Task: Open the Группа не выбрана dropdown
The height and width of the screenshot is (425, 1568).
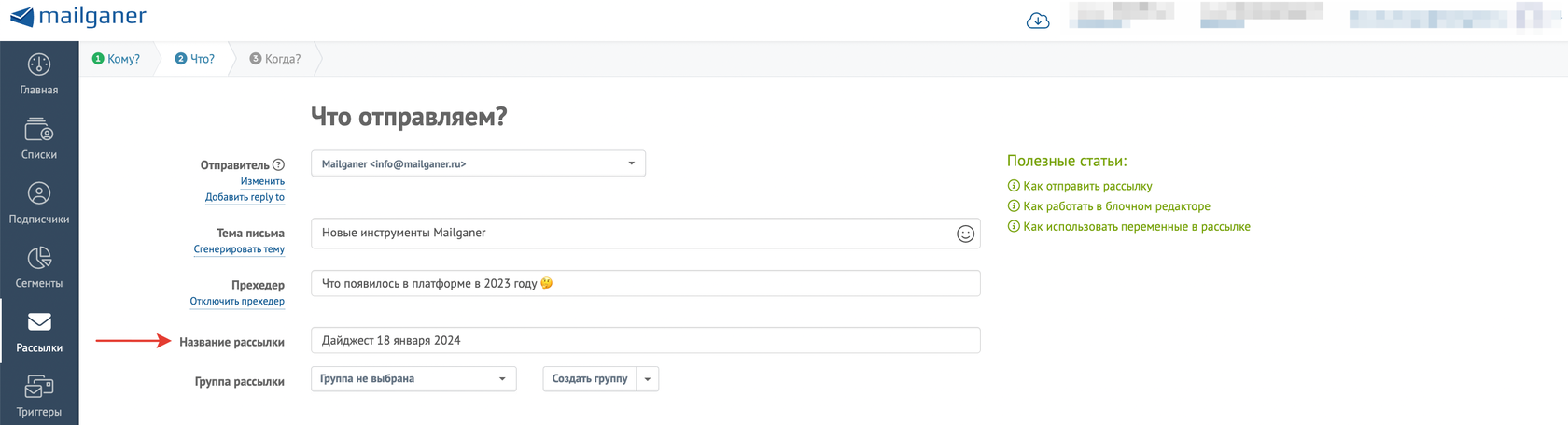Action: click(x=413, y=378)
